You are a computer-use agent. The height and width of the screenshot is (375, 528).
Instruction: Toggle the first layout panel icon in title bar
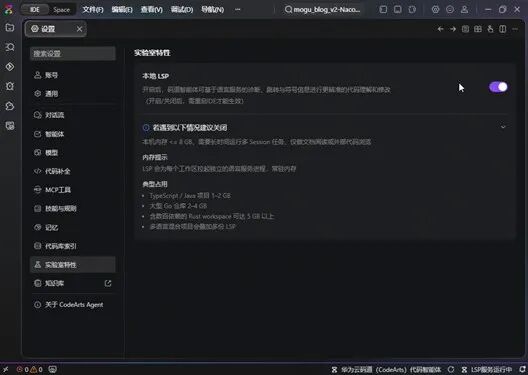pos(383,9)
